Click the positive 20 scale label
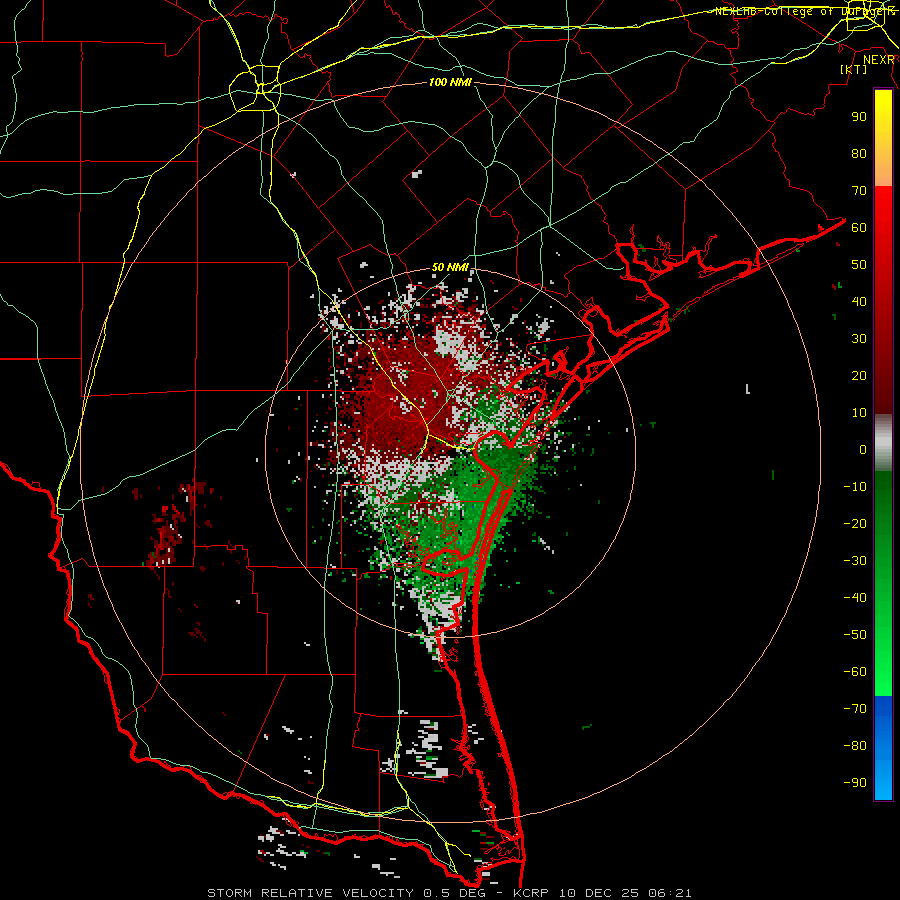This screenshot has height=900, width=900. [x=859, y=375]
